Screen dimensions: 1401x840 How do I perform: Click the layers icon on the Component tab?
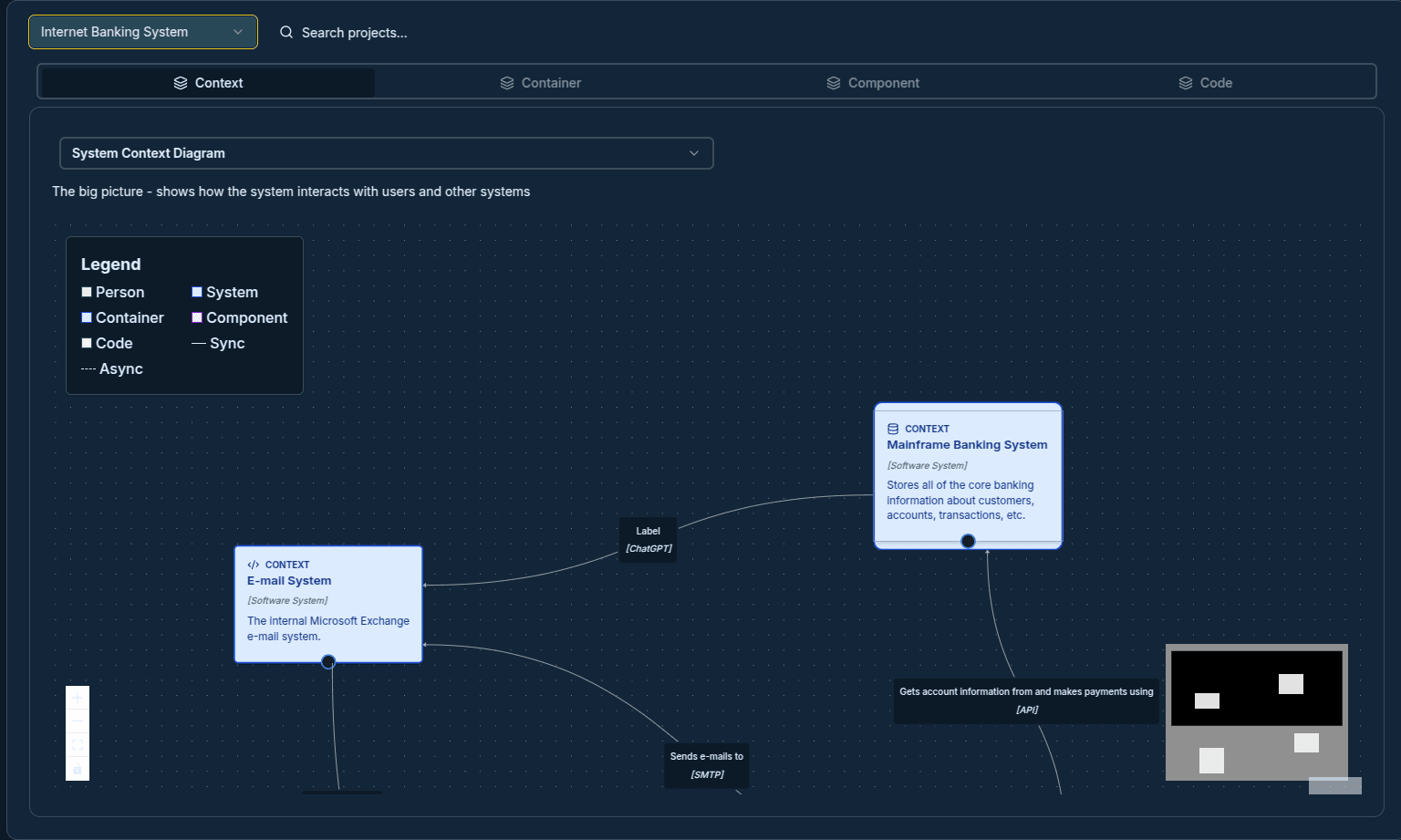coord(833,82)
